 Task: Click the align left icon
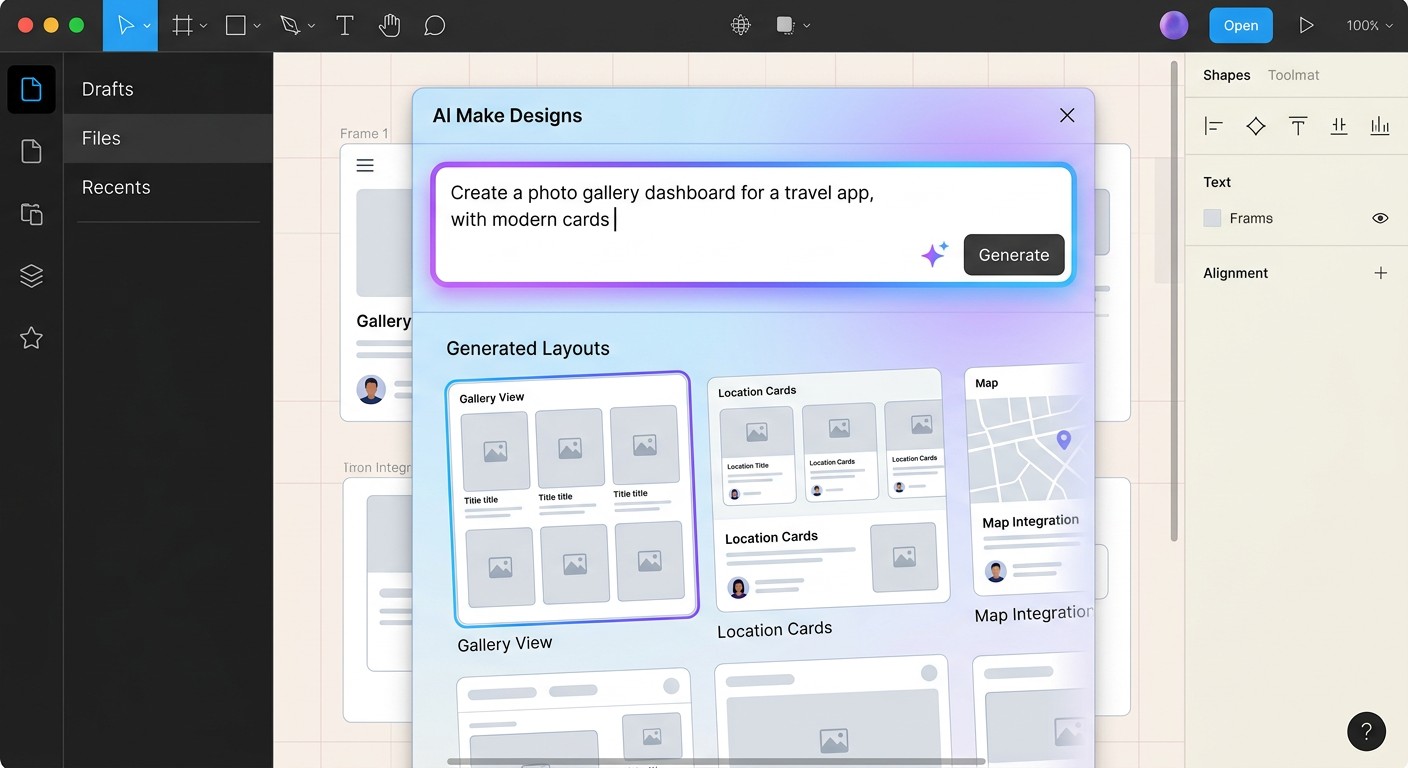1214,126
